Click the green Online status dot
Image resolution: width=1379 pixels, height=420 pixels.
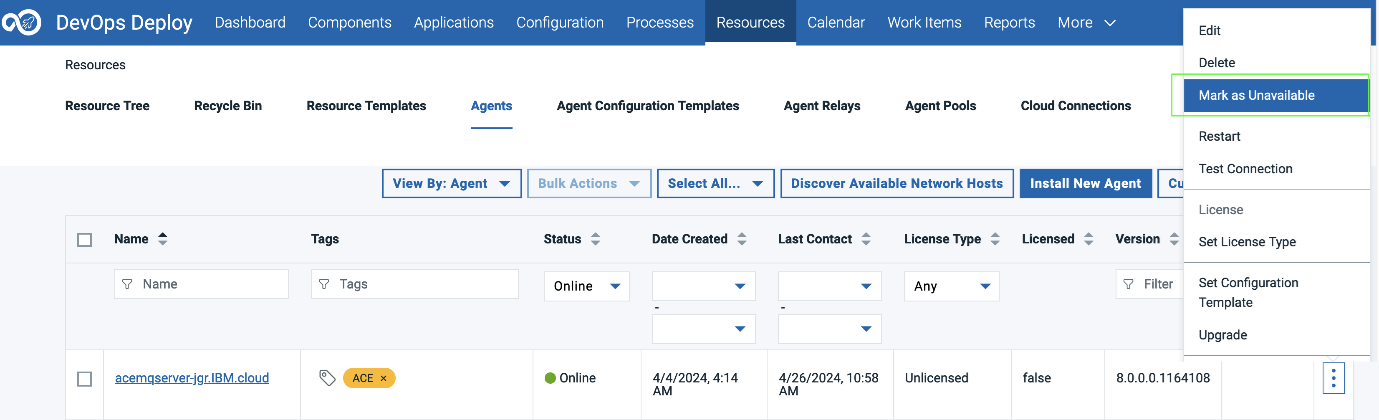pyautogui.click(x=550, y=378)
